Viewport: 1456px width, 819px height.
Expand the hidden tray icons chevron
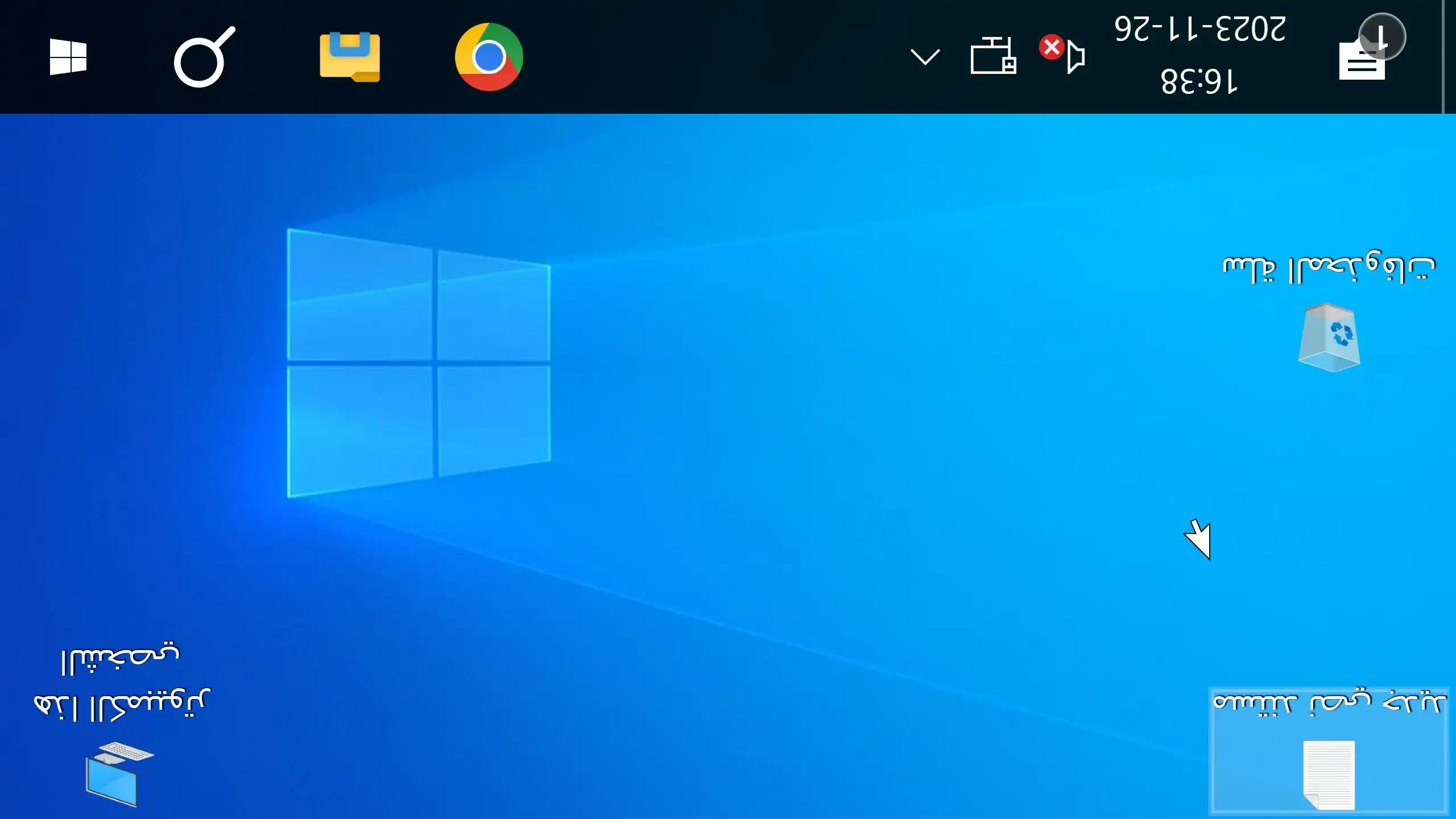point(925,57)
